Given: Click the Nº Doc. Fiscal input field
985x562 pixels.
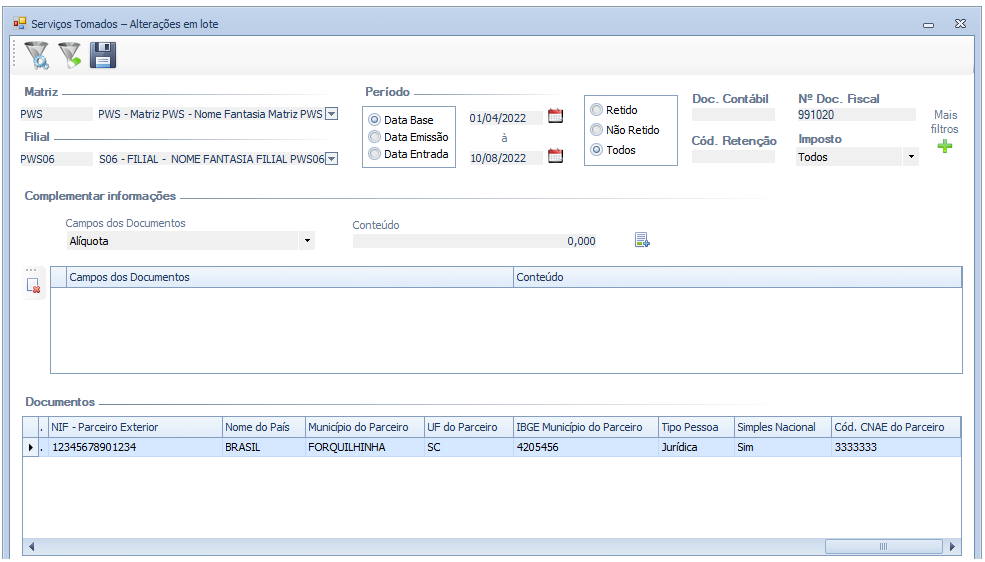Looking at the screenshot, I should pos(855,115).
